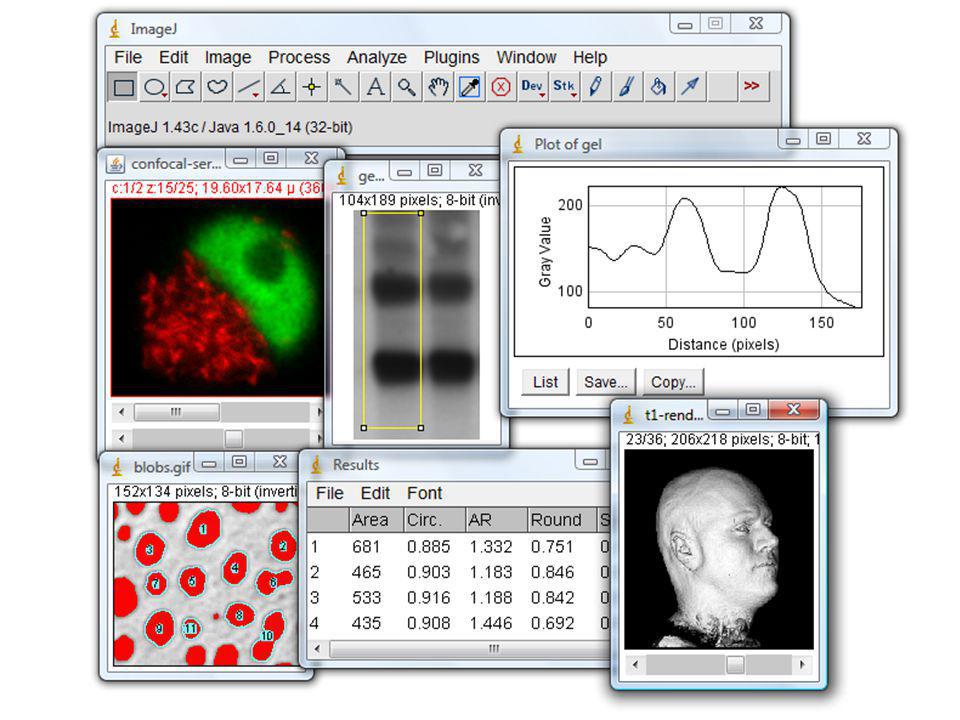Viewport: 960px width, 720px height.
Task: Open the Analyze menu
Action: (377, 58)
